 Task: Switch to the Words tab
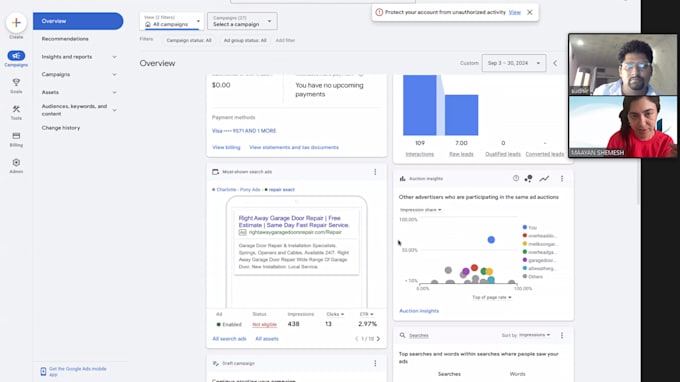pos(517,374)
